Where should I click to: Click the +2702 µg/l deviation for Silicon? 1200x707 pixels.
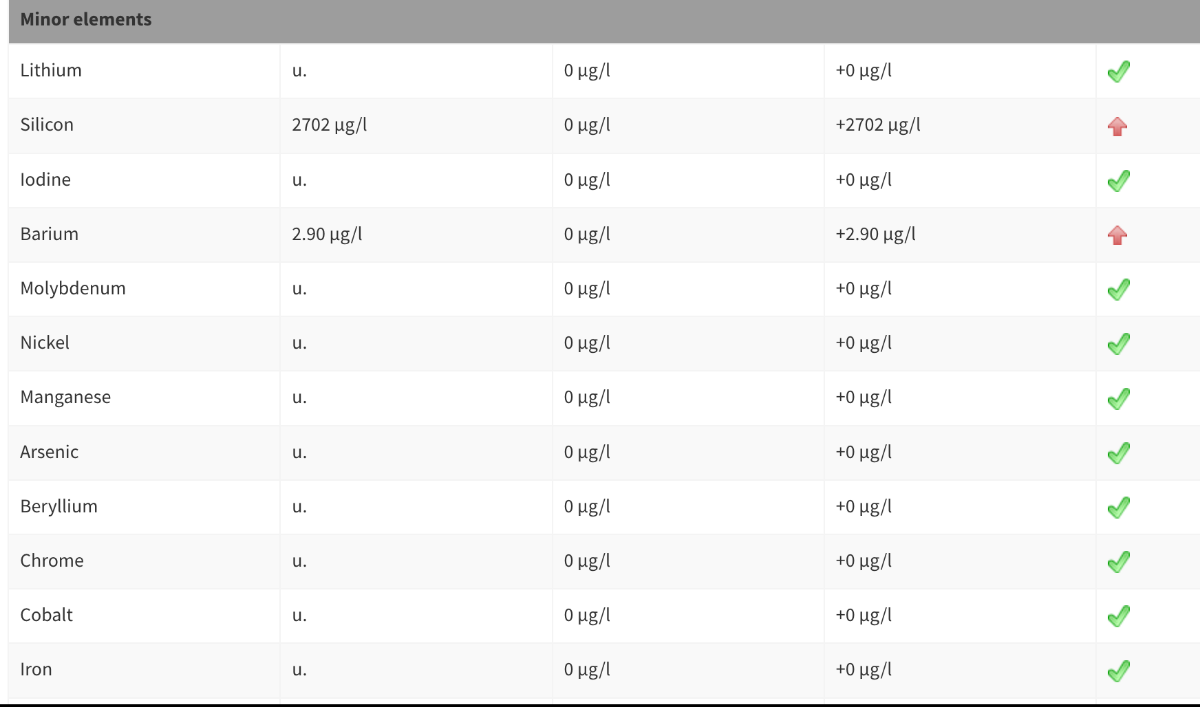[x=877, y=125]
